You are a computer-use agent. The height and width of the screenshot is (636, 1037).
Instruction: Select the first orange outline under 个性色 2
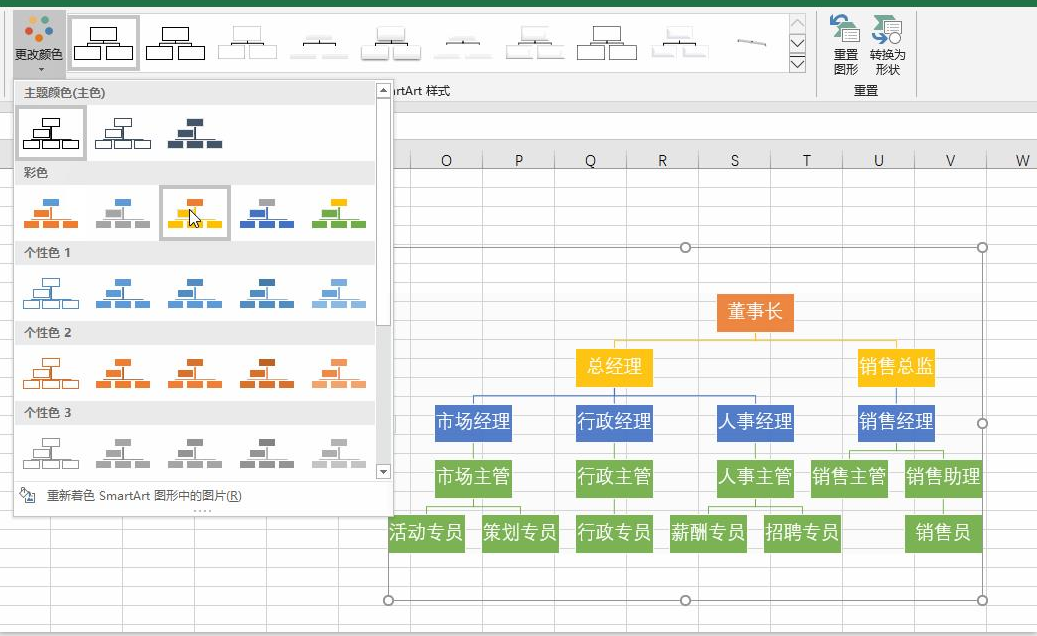click(x=51, y=373)
